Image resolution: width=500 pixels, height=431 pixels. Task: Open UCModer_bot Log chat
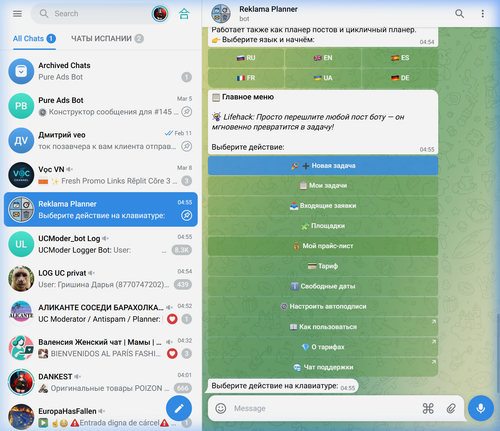pyautogui.click(x=101, y=244)
